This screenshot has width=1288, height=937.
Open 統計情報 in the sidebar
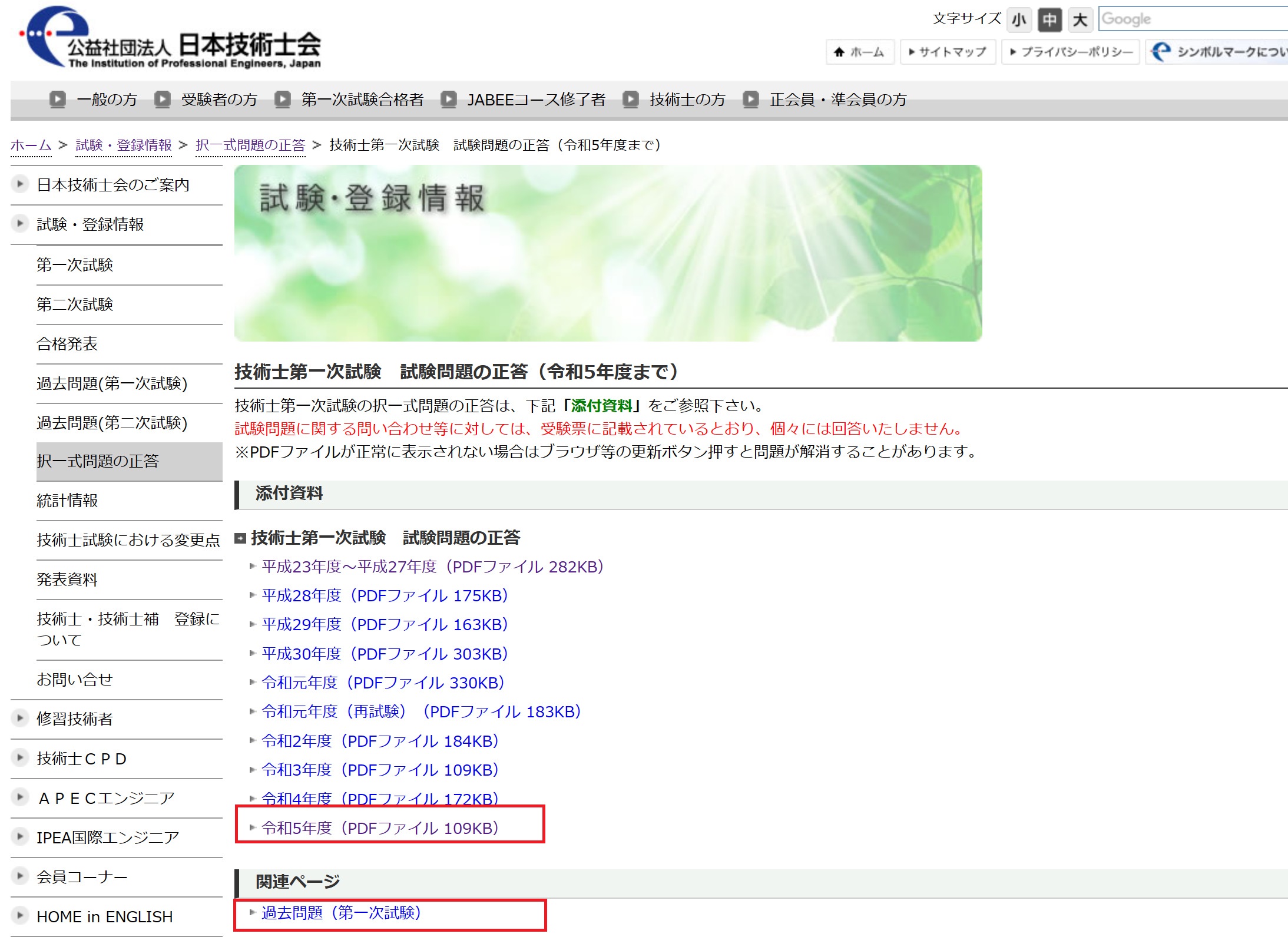coord(67,501)
